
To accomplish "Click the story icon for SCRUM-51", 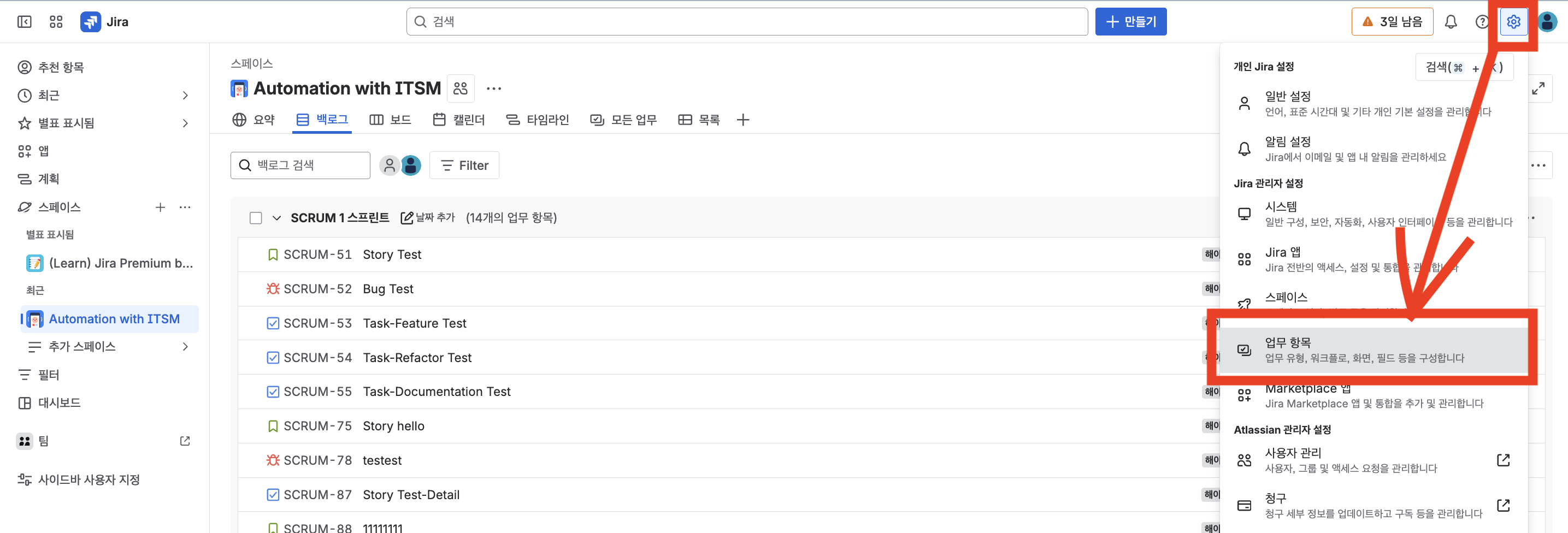I will tap(273, 254).
